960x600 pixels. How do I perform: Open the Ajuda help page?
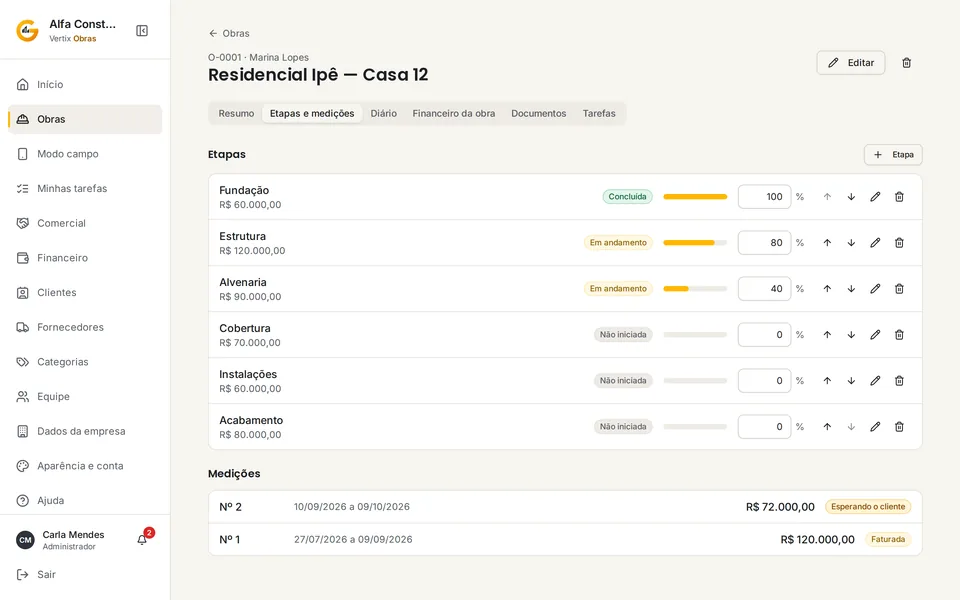85,500
